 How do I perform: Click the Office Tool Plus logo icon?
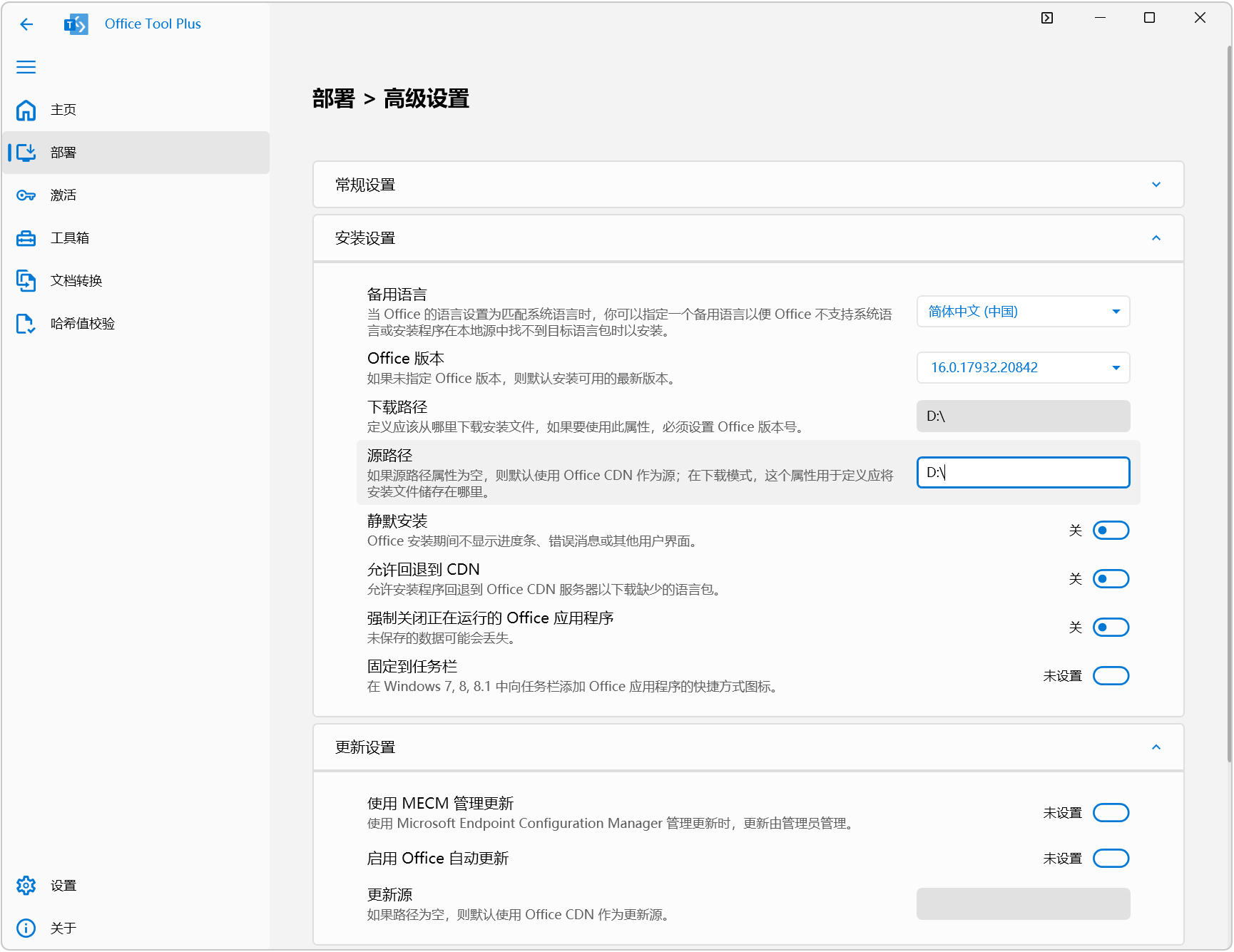(76, 24)
